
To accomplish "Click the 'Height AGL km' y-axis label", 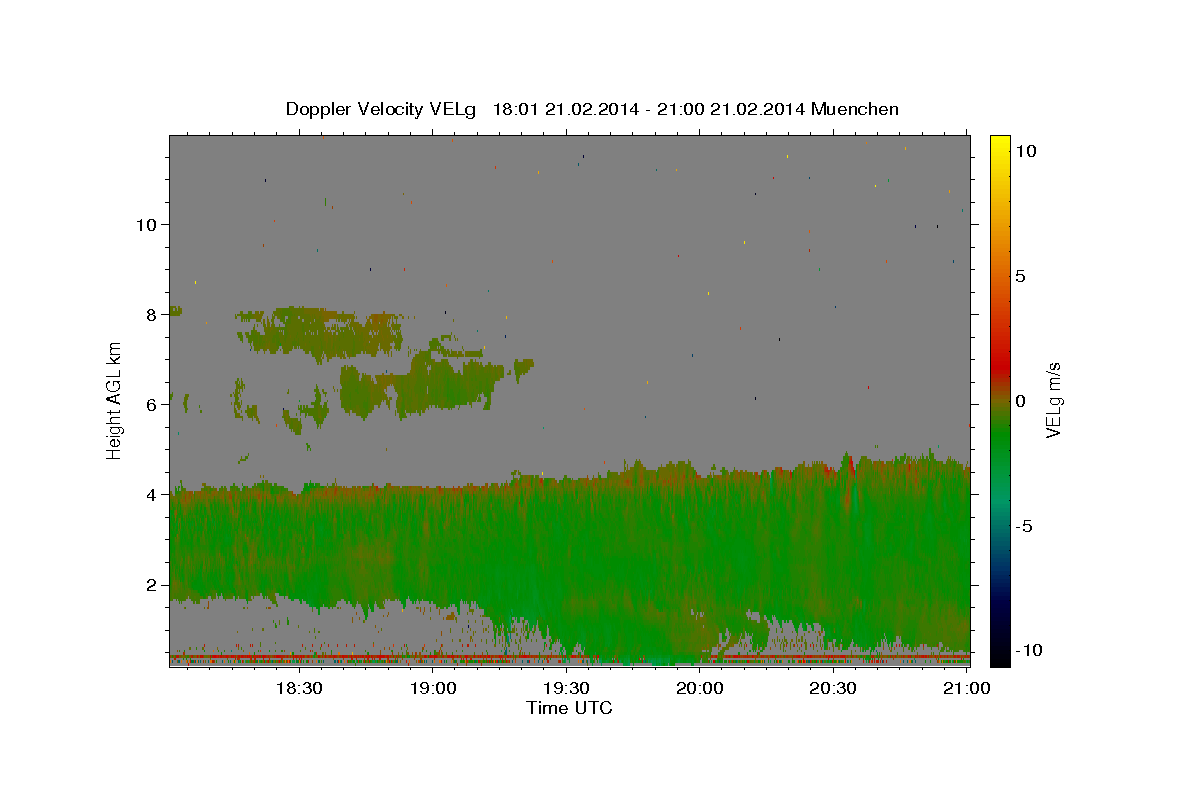I will [115, 401].
